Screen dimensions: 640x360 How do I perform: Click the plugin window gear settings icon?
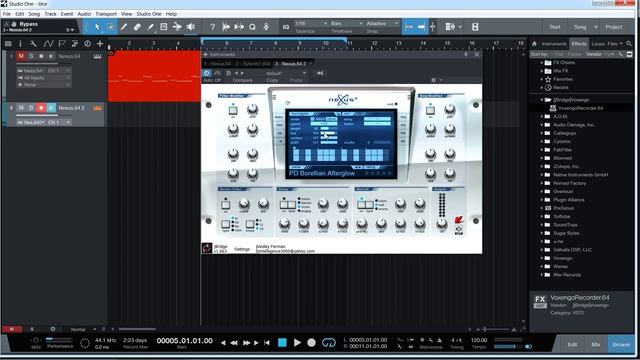pos(433,80)
